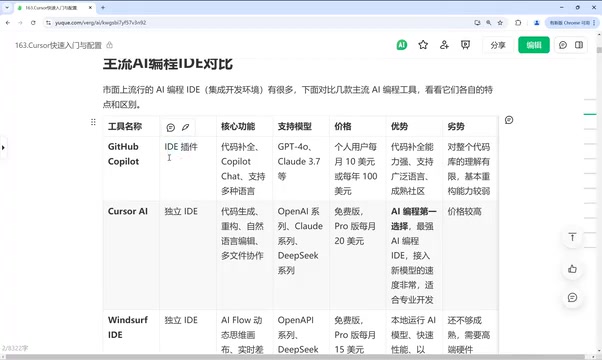Screen dimensions: 602x360
Task: Click the Windsurf IDE cell
Action: 131,332
